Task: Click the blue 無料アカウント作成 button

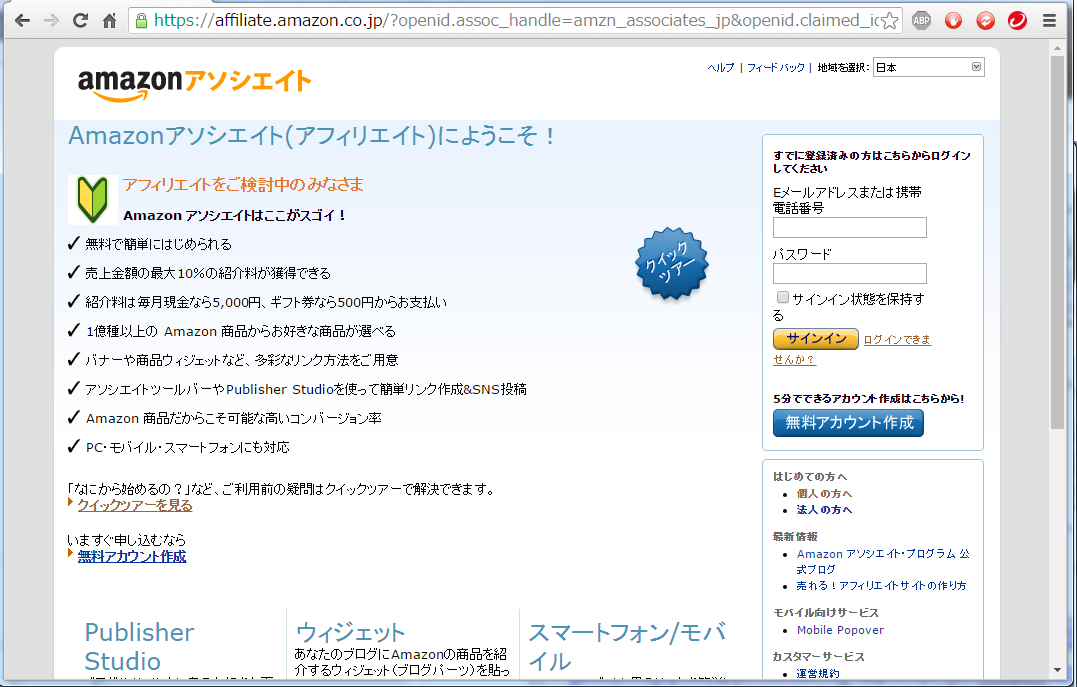Action: pos(848,423)
